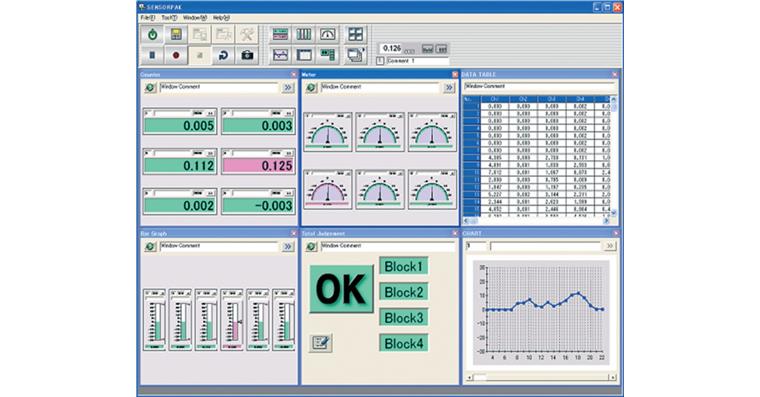Click the circular arrow reset icon
Screen dimensions: 760x397
(223, 55)
